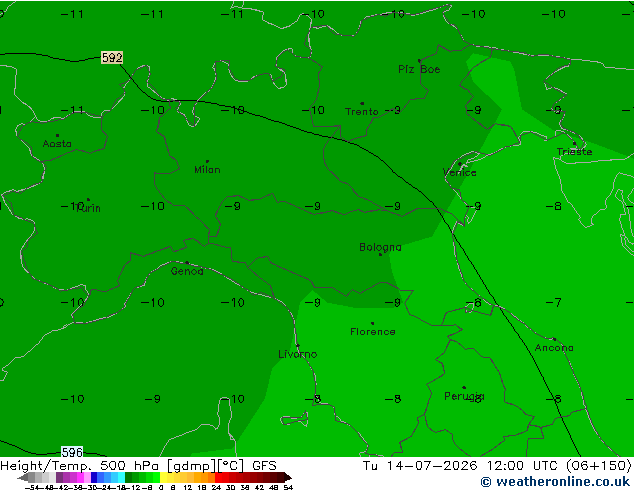Viewport: 634px width, 490px height.
Task: Select the Bologna city label
Action: pos(380,247)
